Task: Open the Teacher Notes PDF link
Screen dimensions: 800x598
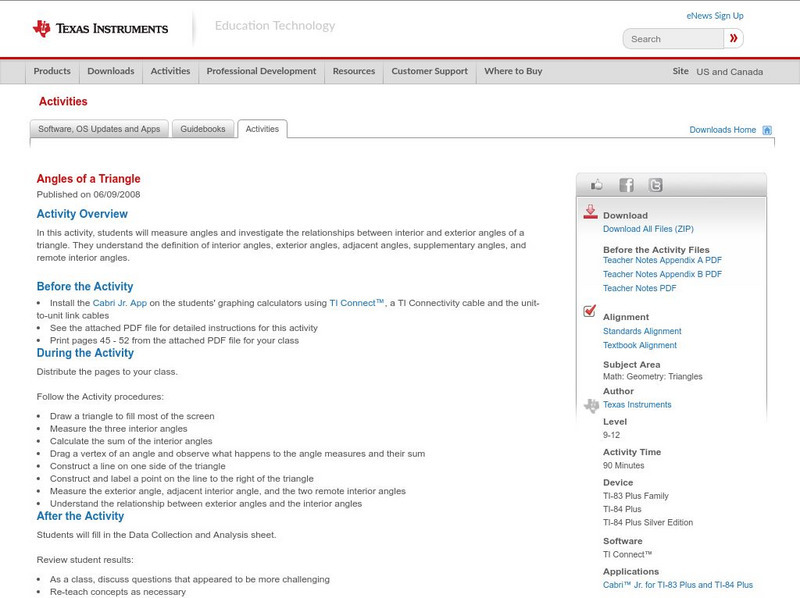Action: 639,288
